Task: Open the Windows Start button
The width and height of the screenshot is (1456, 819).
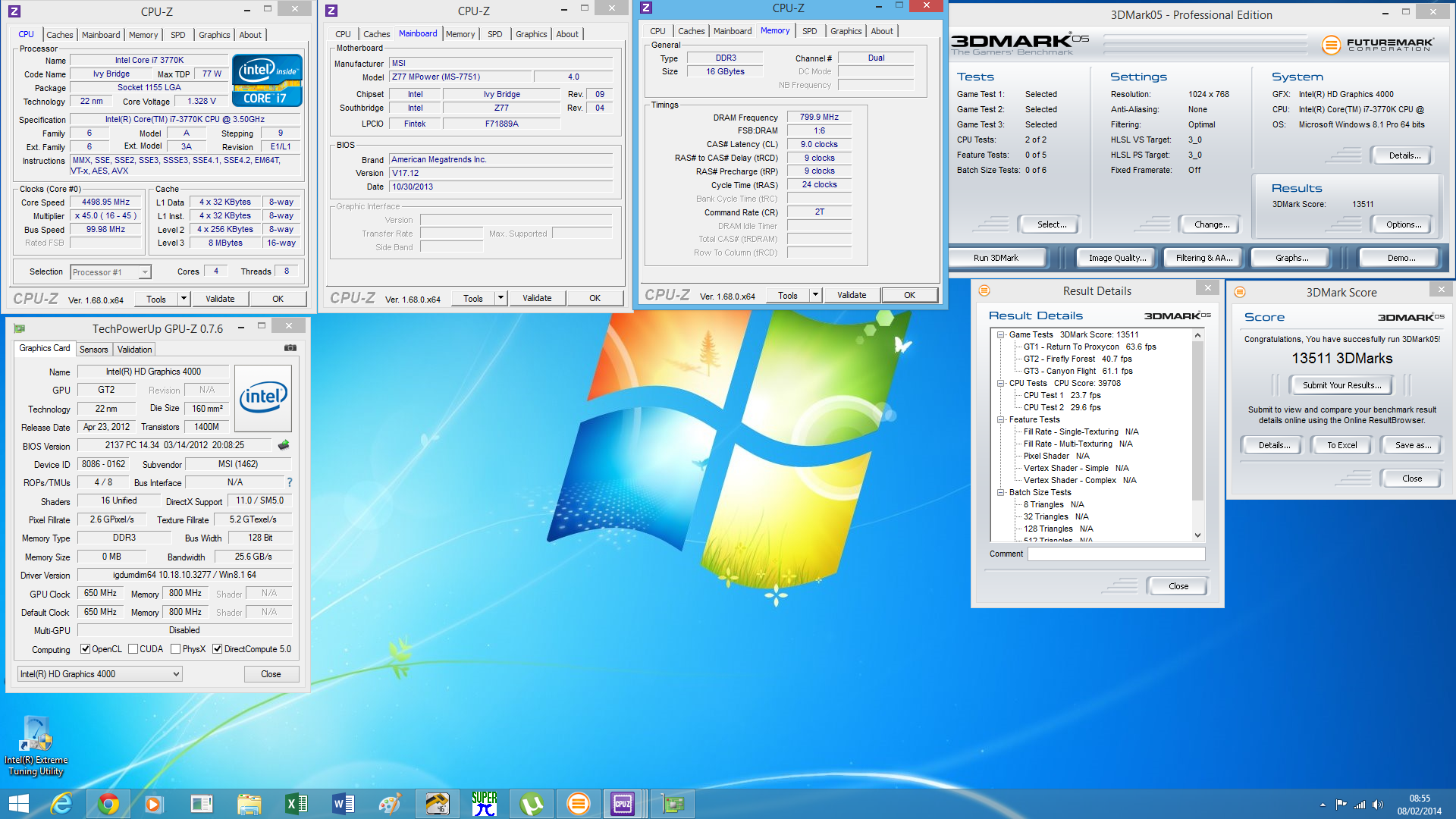Action: [x=18, y=804]
